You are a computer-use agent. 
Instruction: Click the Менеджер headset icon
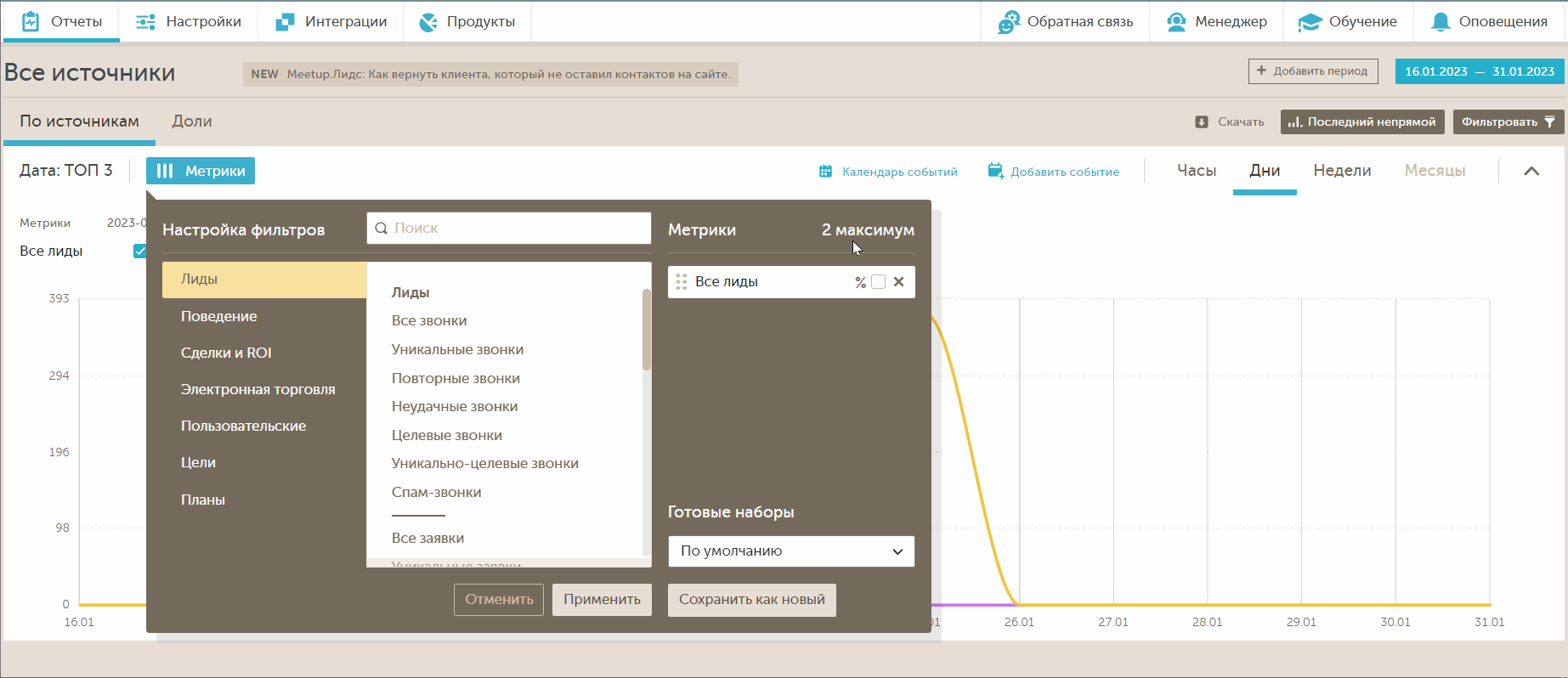click(x=1176, y=22)
